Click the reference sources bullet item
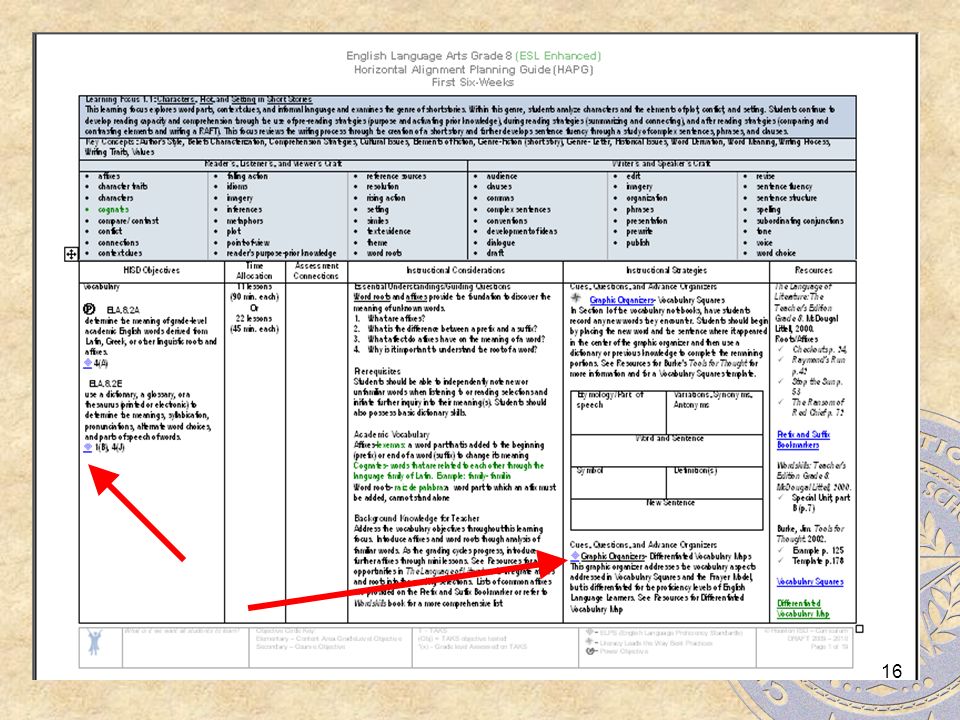 [x=396, y=176]
